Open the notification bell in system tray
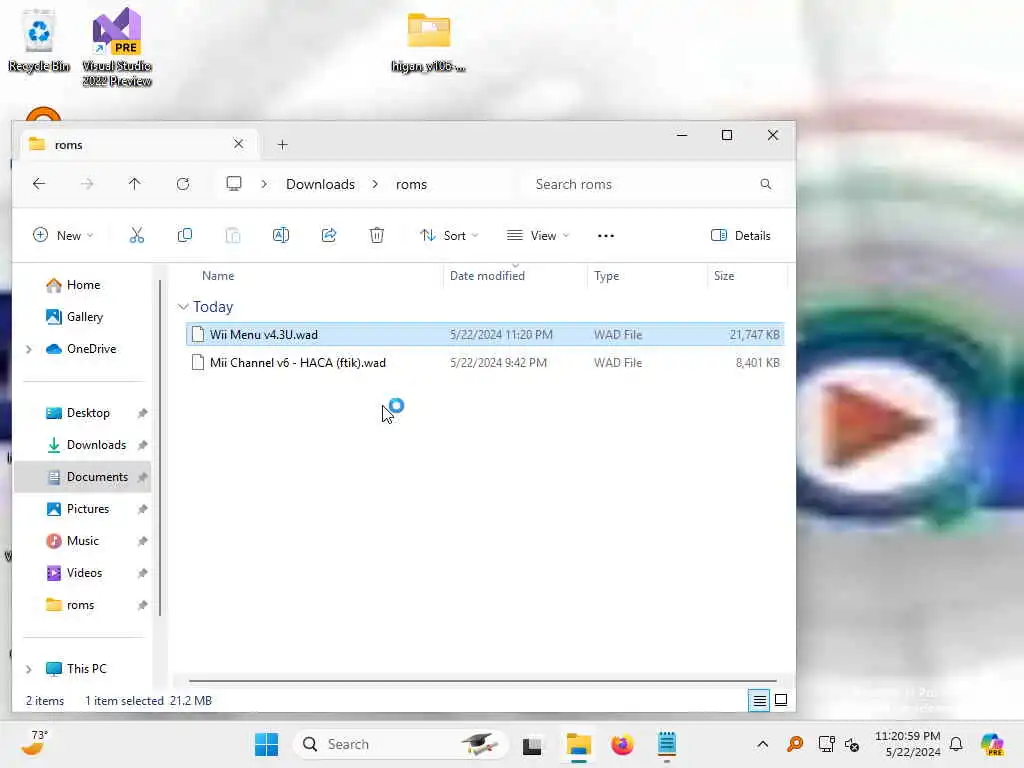This screenshot has height=768, width=1024. pos(956,744)
